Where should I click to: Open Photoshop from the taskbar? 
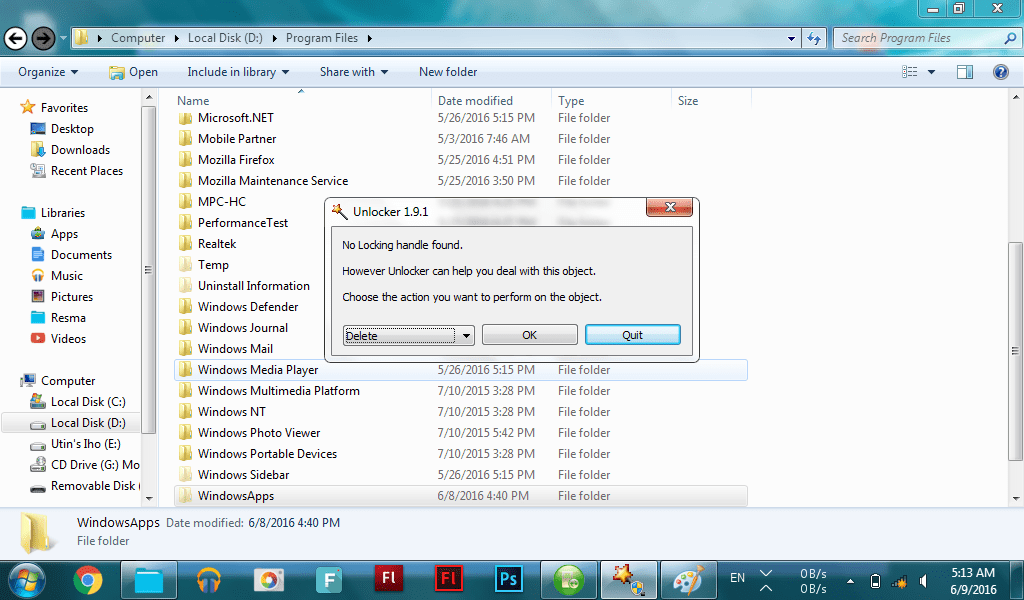(x=508, y=580)
